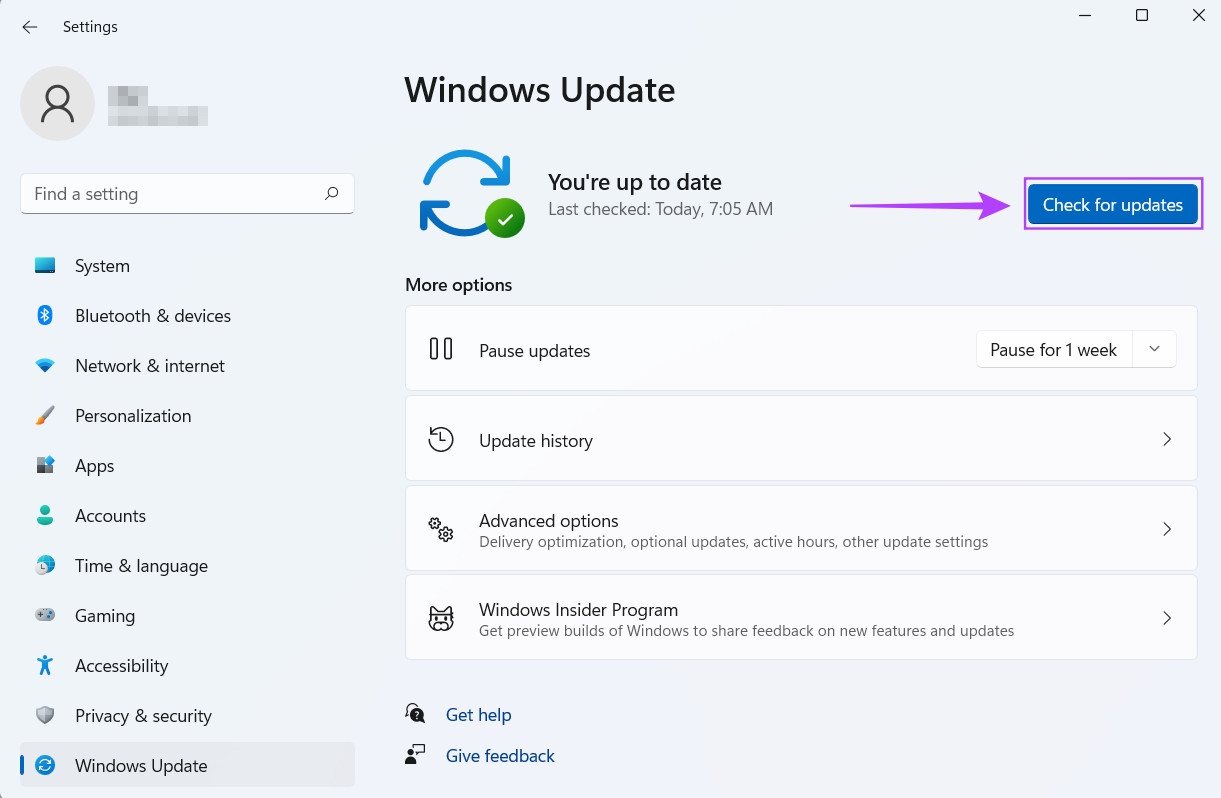The width and height of the screenshot is (1221, 798).
Task: Click the Advanced options chevron arrow
Action: [1166, 529]
